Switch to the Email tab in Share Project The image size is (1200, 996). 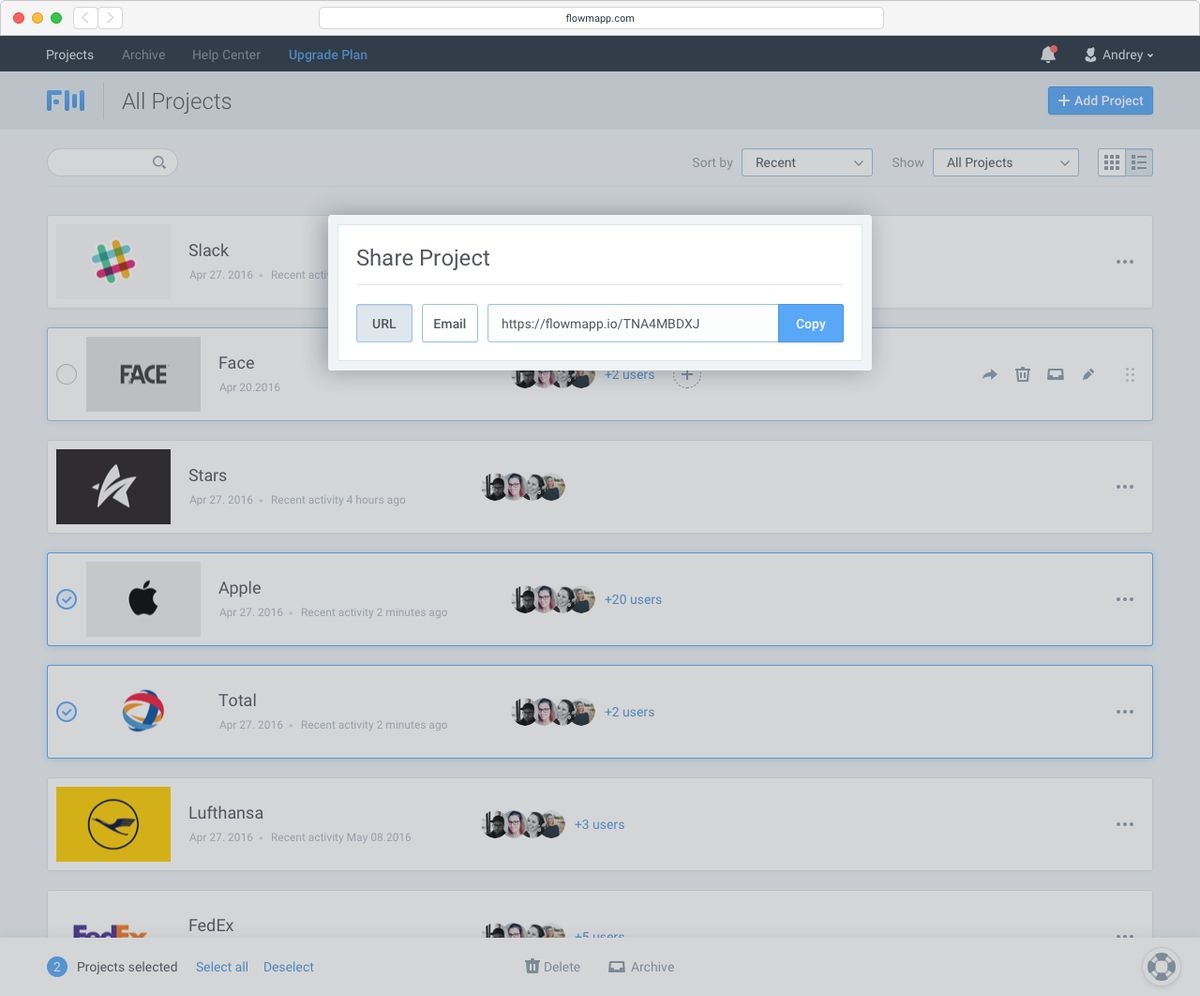pos(449,323)
